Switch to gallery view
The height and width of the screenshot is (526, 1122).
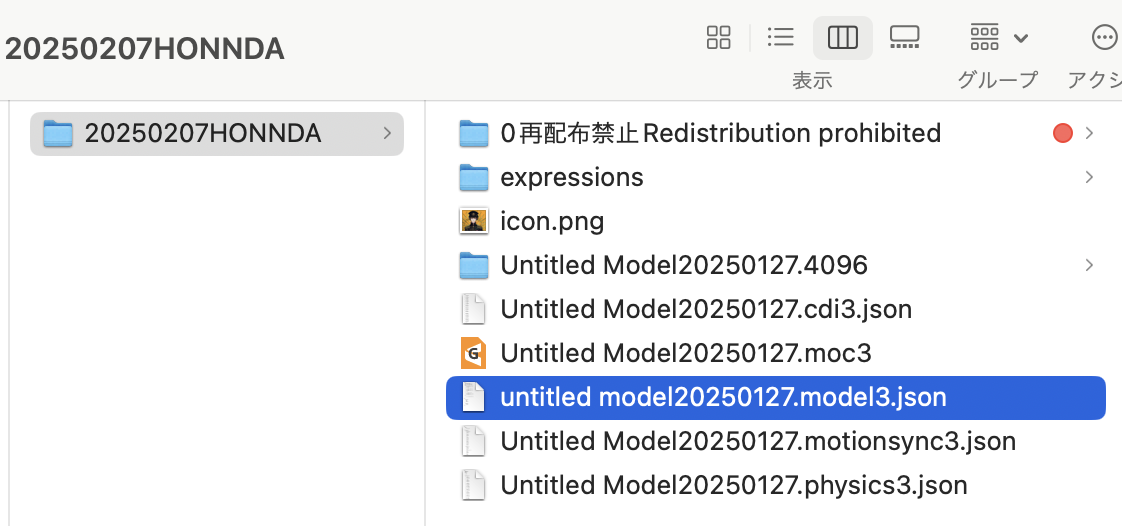pos(904,37)
